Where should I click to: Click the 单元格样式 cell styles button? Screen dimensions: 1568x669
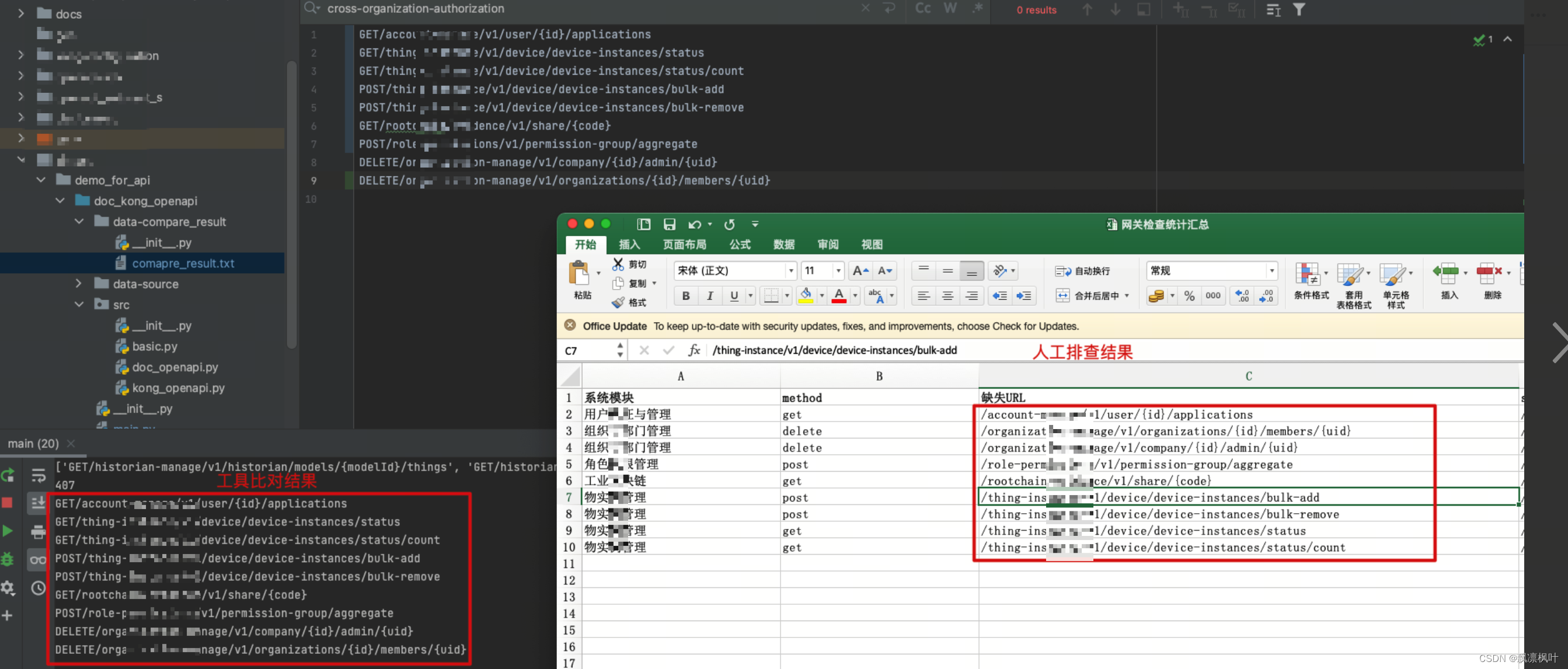click(x=1396, y=286)
